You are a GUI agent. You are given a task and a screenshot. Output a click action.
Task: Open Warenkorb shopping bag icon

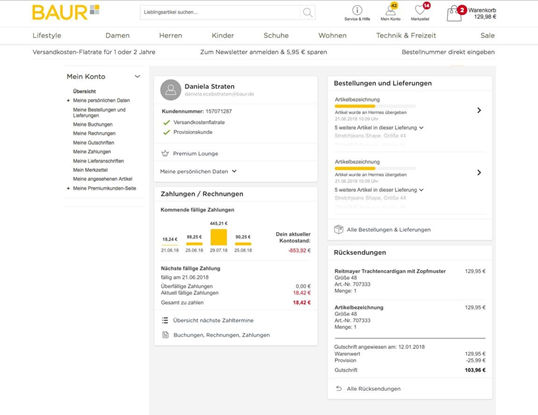(454, 14)
